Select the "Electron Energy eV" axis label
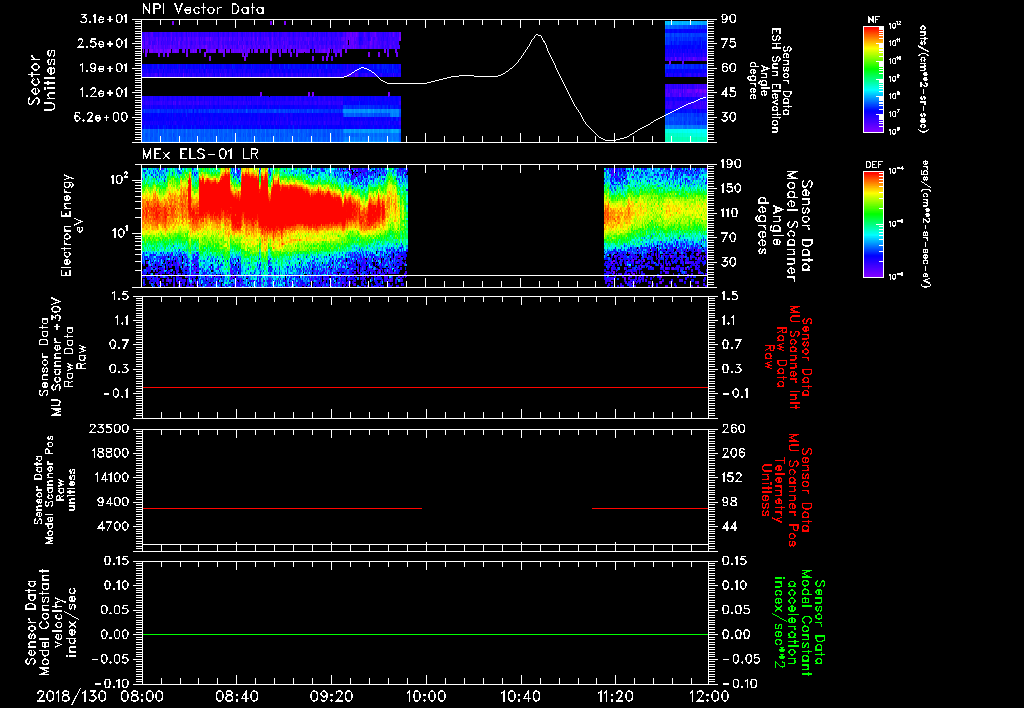Viewport: 1024px width, 708px height. pyautogui.click(x=72, y=225)
